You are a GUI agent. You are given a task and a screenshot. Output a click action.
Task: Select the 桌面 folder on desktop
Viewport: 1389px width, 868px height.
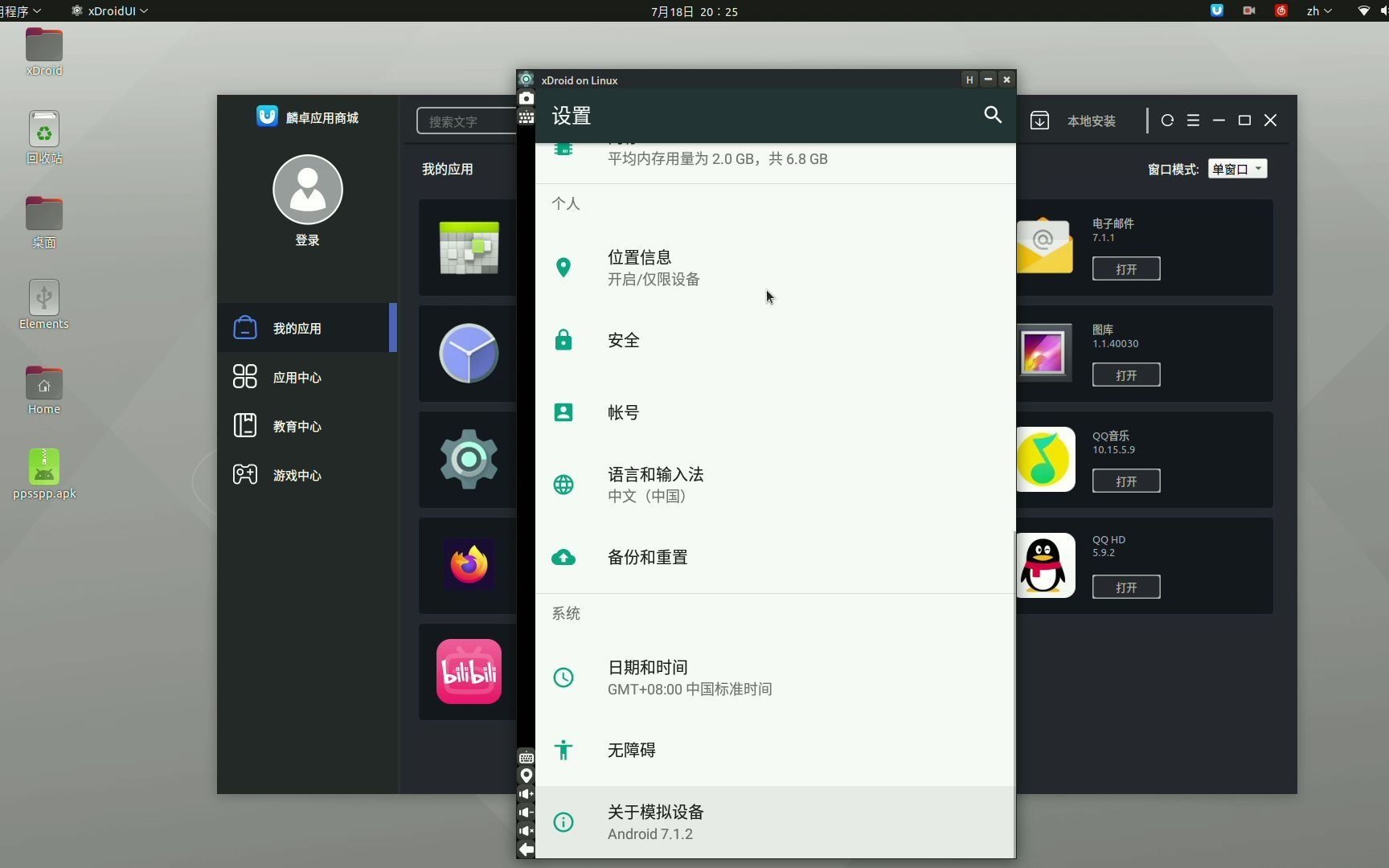point(44,223)
